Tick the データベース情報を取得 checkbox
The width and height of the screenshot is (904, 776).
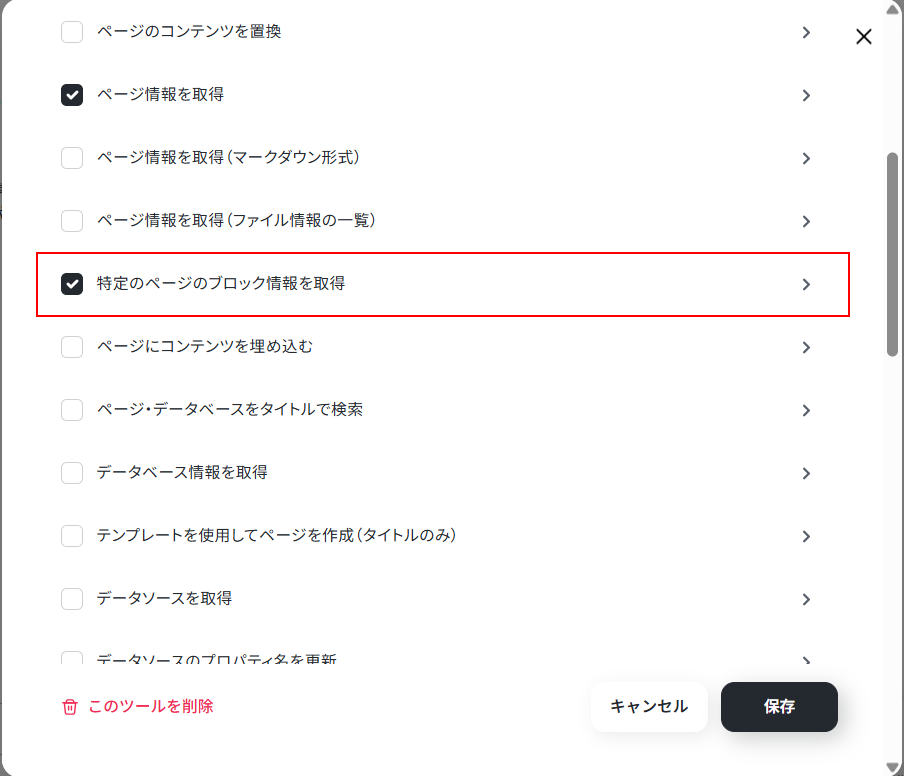click(72, 473)
